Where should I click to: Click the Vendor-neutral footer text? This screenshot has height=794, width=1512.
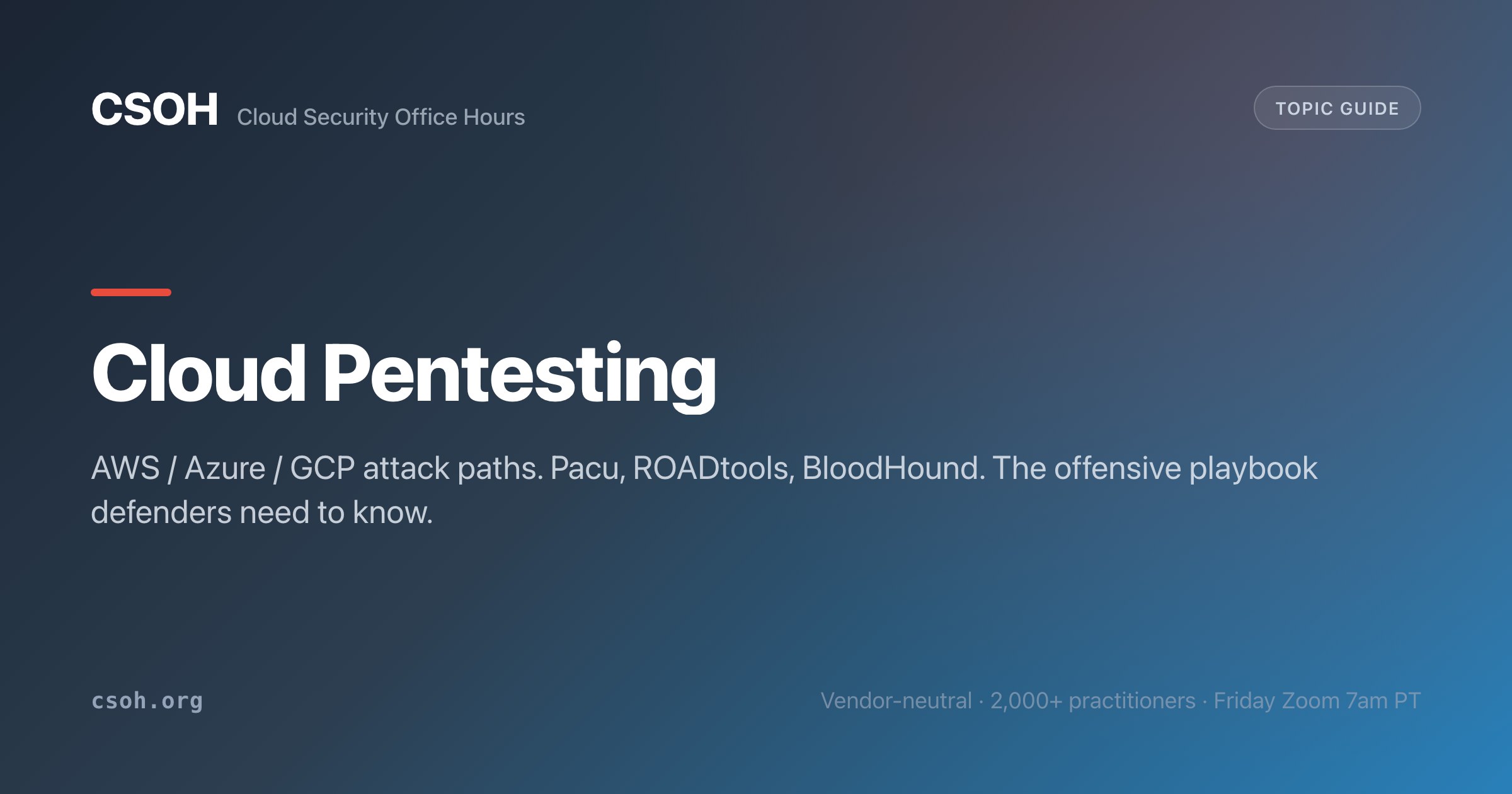1120,700
